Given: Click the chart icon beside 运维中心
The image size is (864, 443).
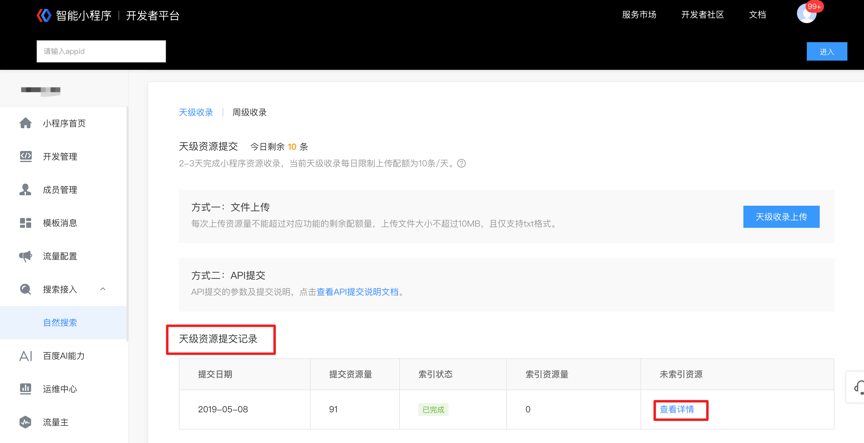Looking at the screenshot, I should (25, 389).
